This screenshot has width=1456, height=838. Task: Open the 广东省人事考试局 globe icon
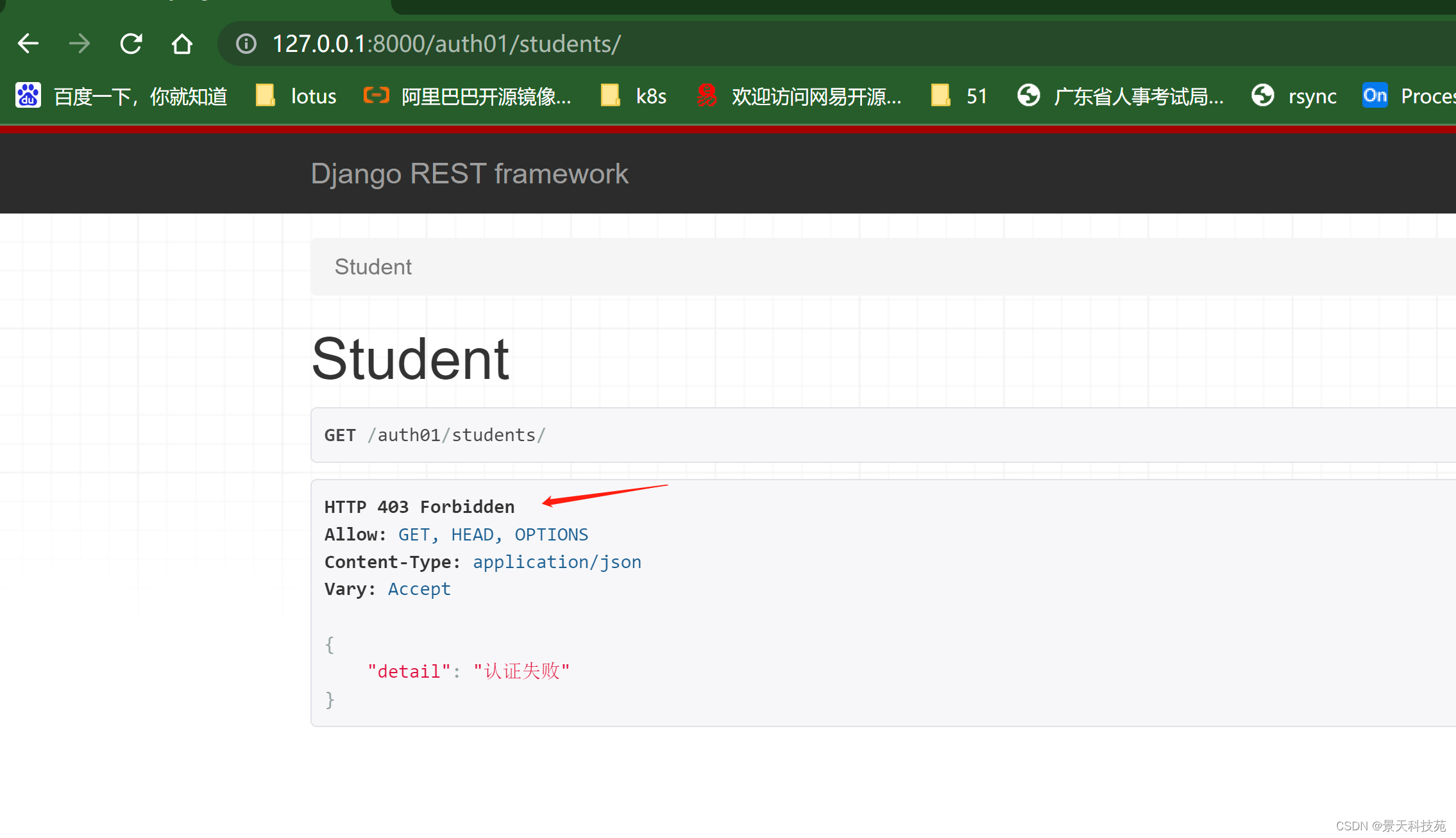pyautogui.click(x=1028, y=96)
